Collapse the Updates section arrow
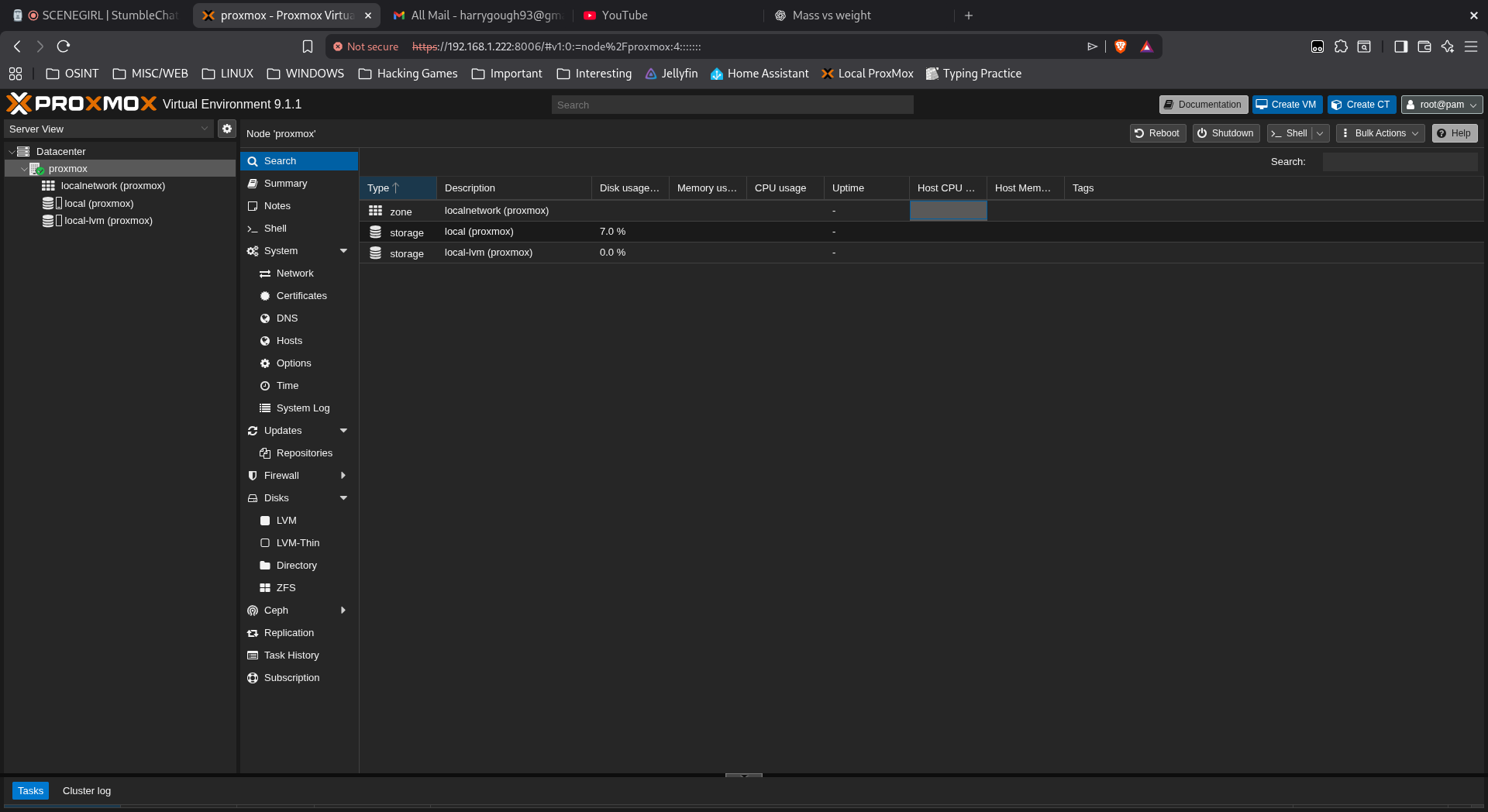Image resolution: width=1488 pixels, height=812 pixels. point(343,431)
